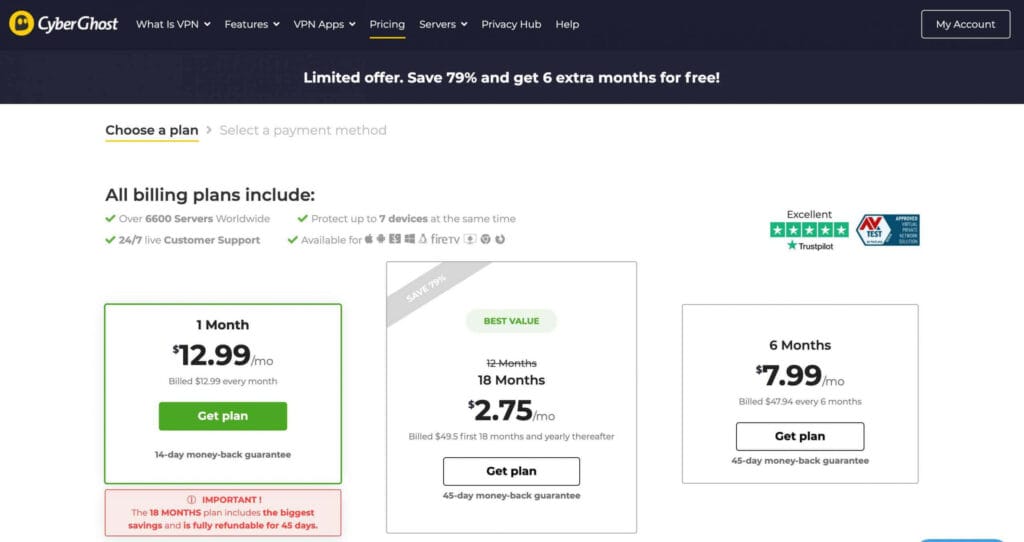Expand the Features dropdown
Screen dimensions: 1024x542
252,24
